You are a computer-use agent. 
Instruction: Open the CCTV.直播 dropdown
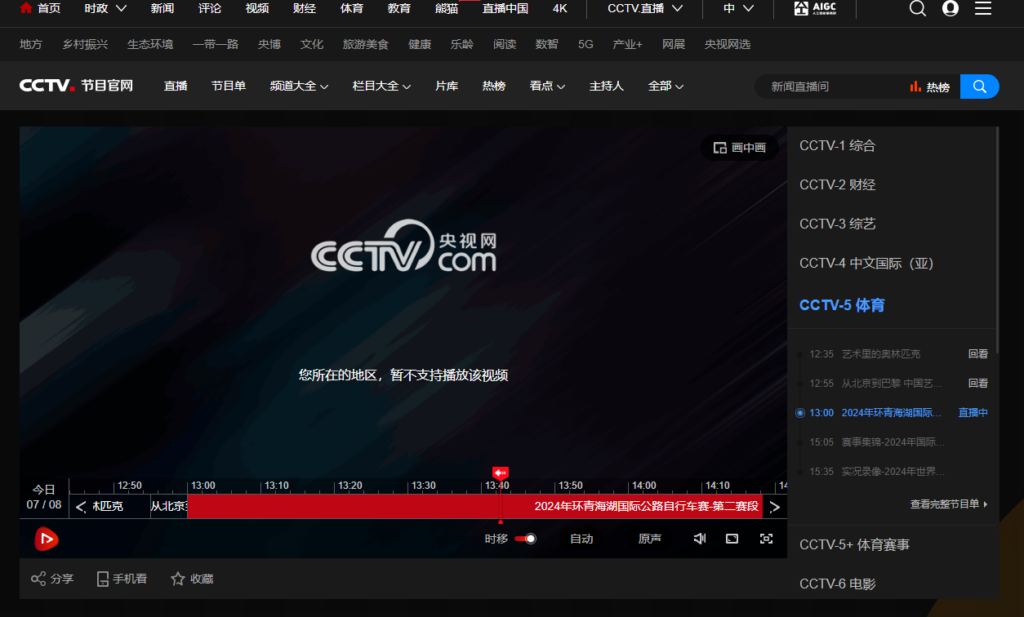[x=645, y=9]
